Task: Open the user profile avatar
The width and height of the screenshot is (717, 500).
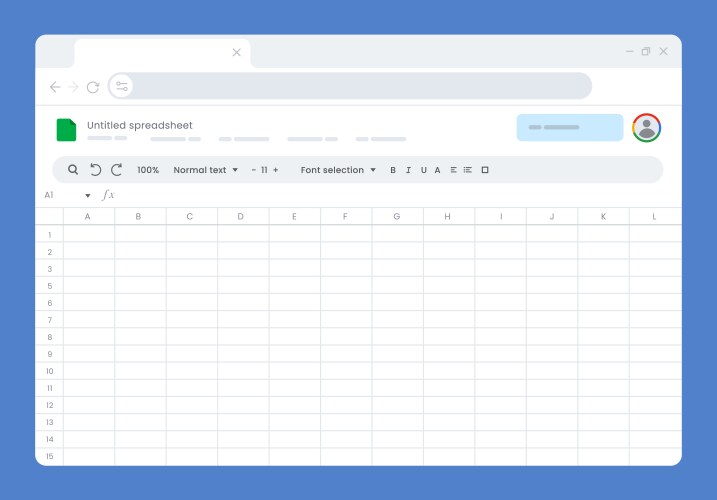Action: 647,128
